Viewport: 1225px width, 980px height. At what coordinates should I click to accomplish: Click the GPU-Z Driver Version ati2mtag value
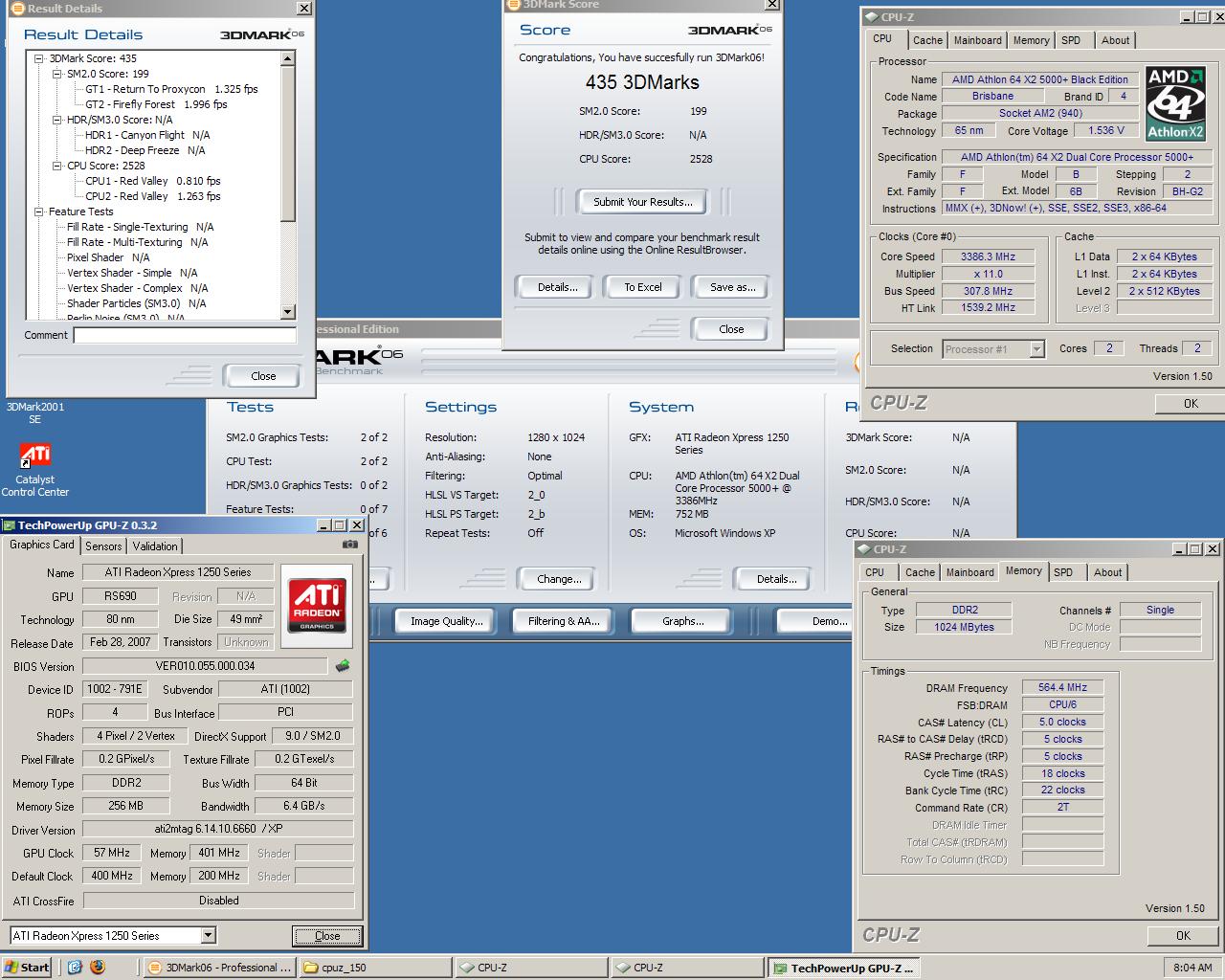218,829
